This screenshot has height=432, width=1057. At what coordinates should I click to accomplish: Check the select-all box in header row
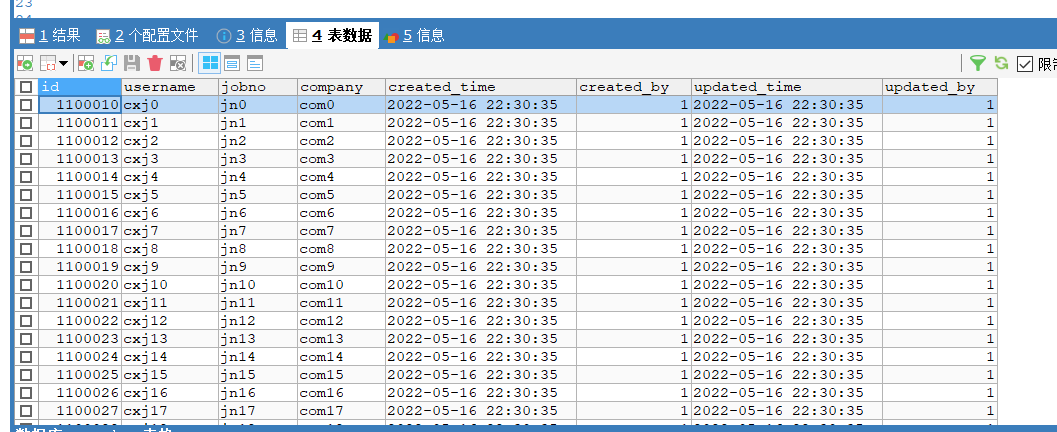(x=25, y=87)
